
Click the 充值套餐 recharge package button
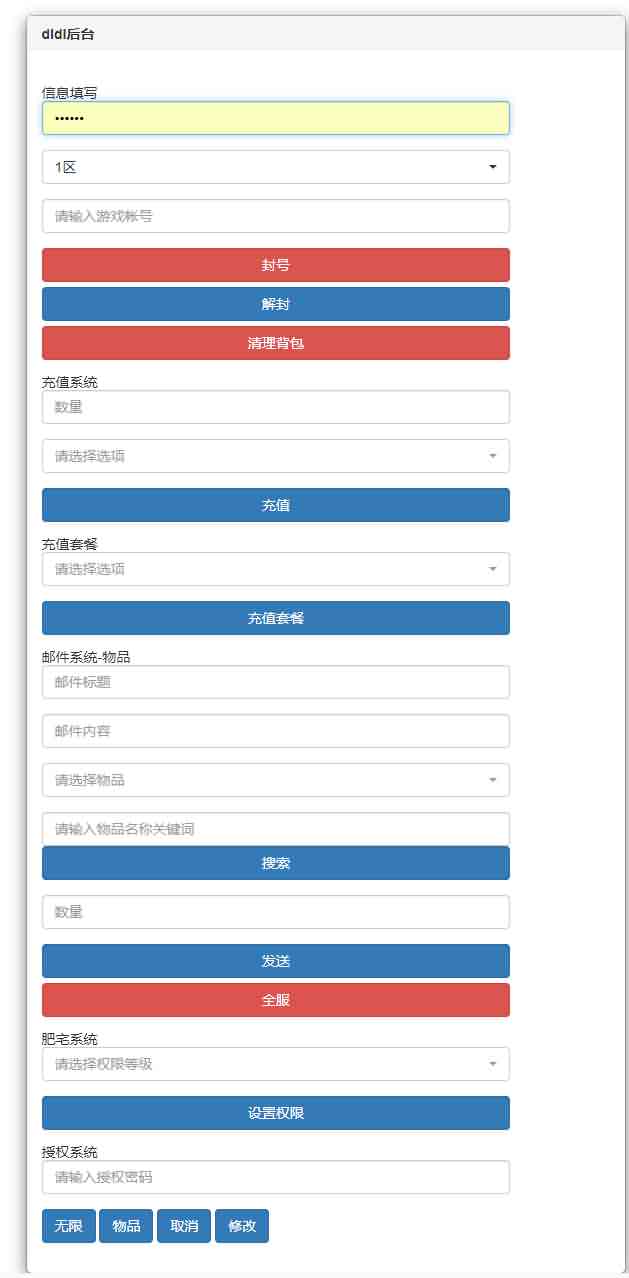point(275,618)
